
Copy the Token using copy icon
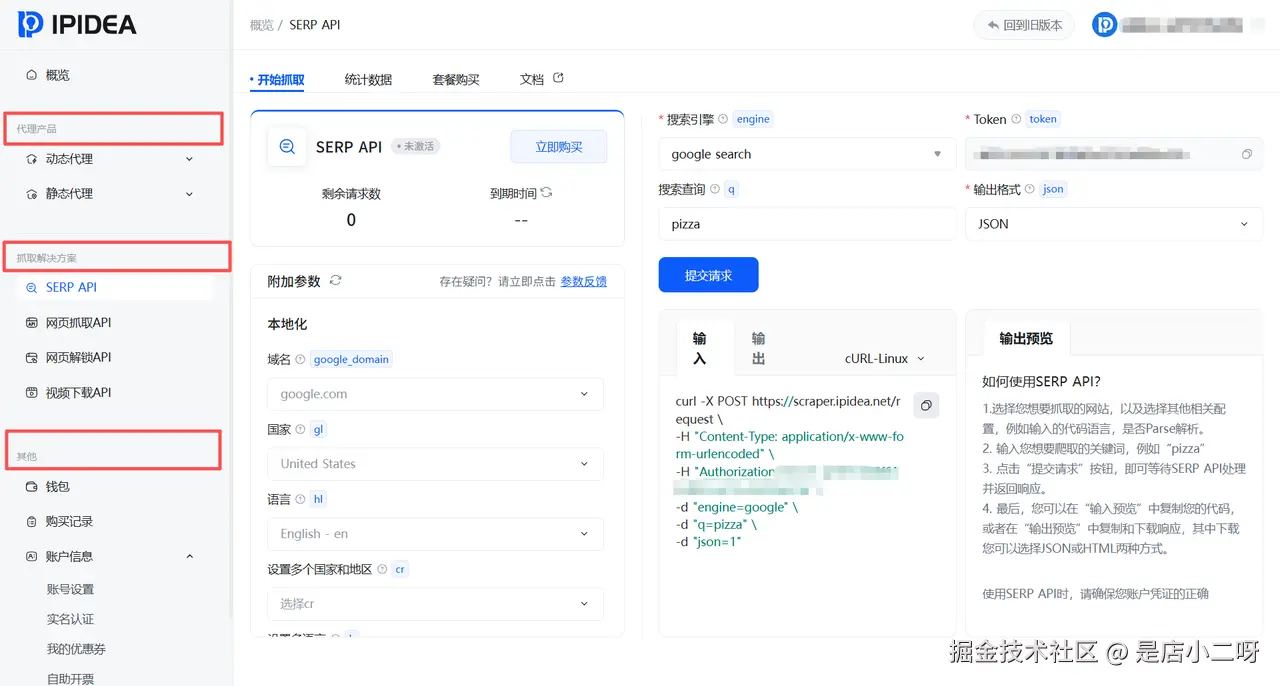tap(1247, 154)
